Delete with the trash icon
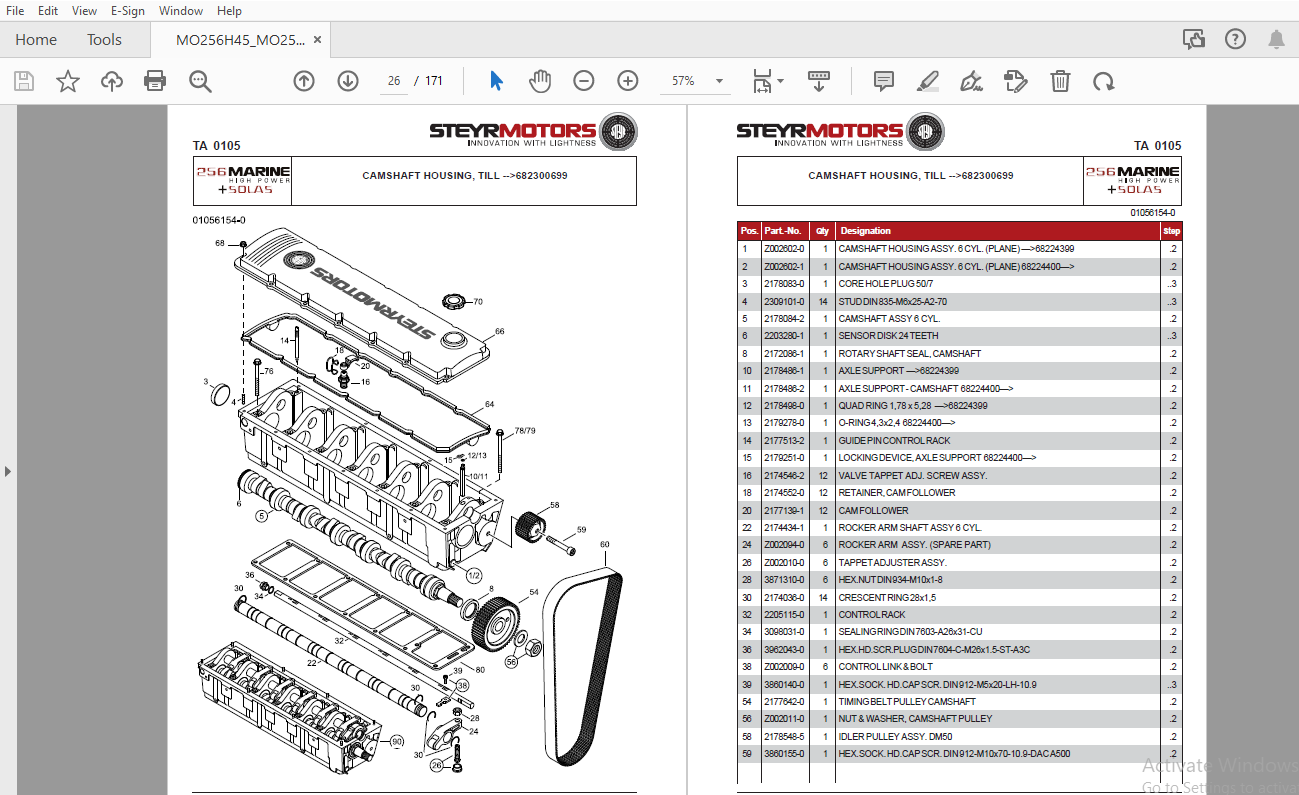This screenshot has width=1299, height=795. [x=1060, y=81]
